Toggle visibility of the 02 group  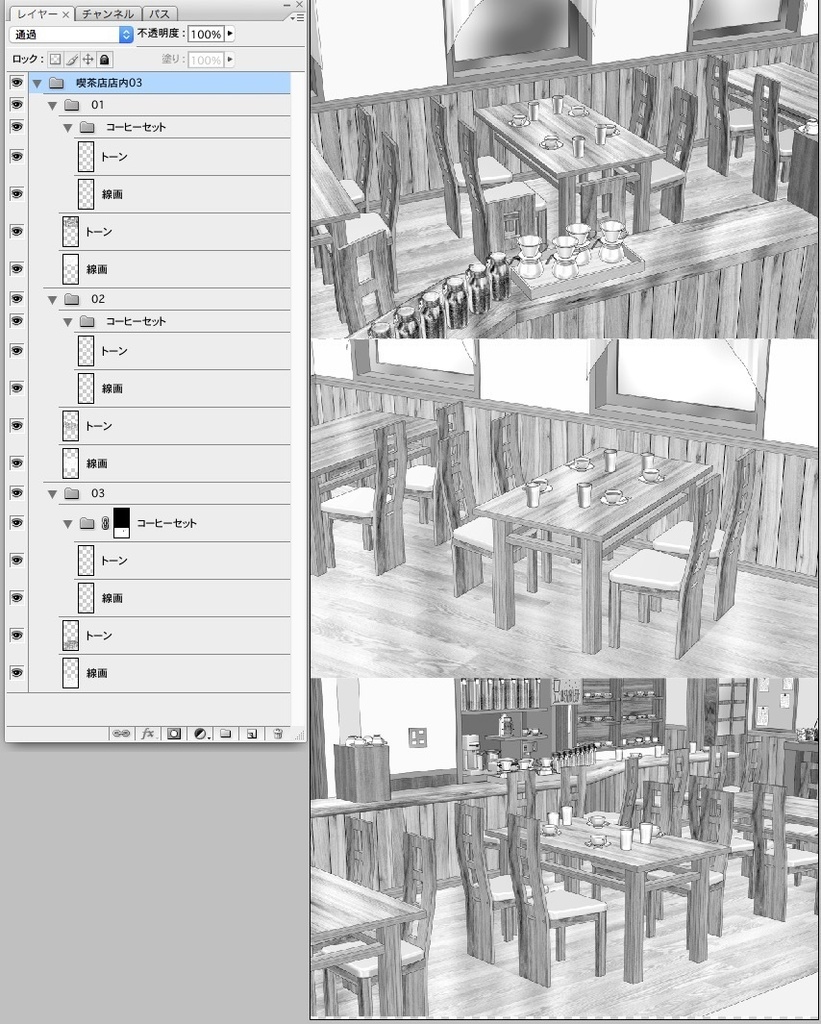tap(14, 298)
